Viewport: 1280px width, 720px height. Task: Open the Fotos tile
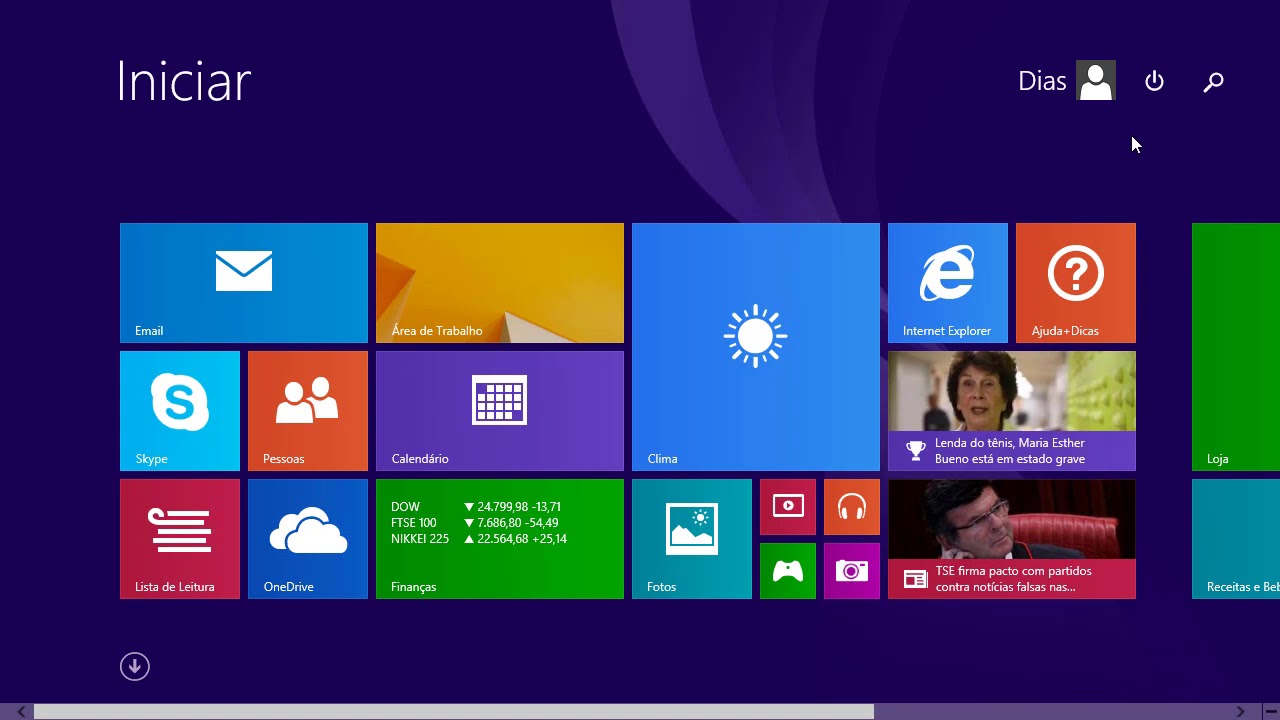point(692,539)
